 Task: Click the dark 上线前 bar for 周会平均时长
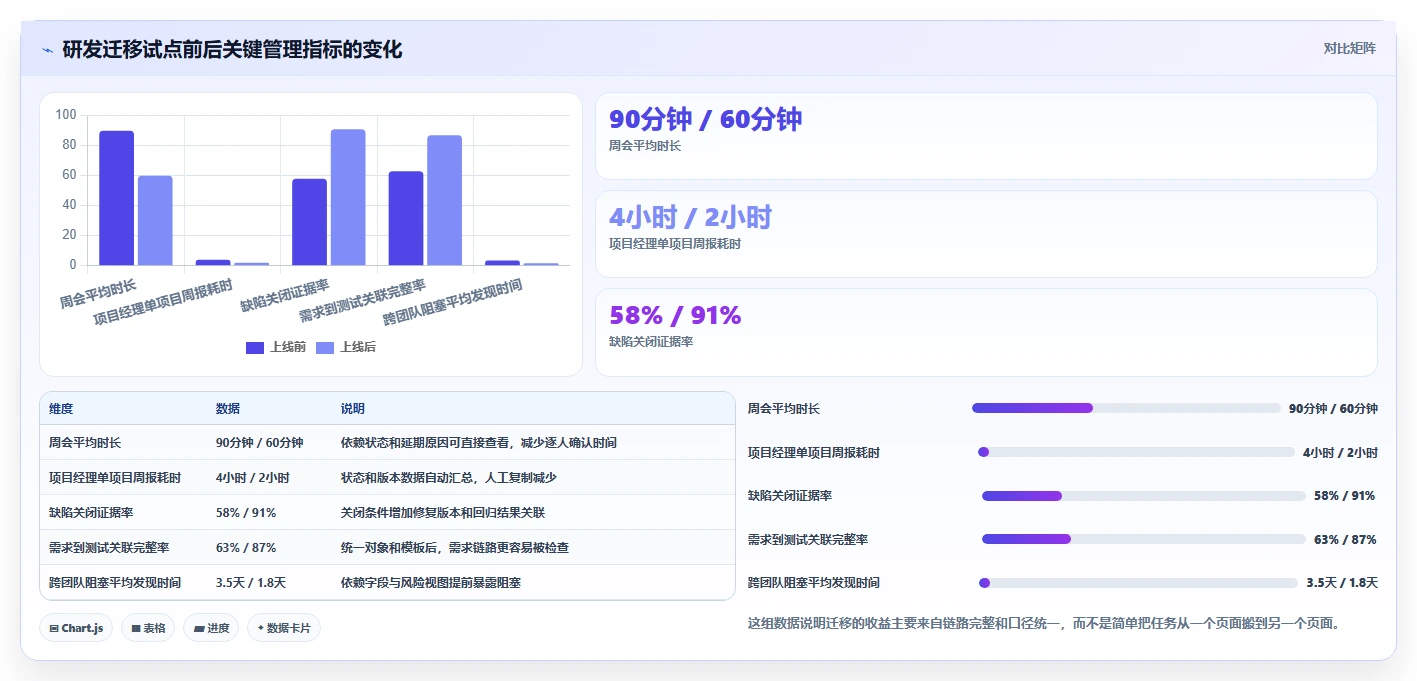116,198
